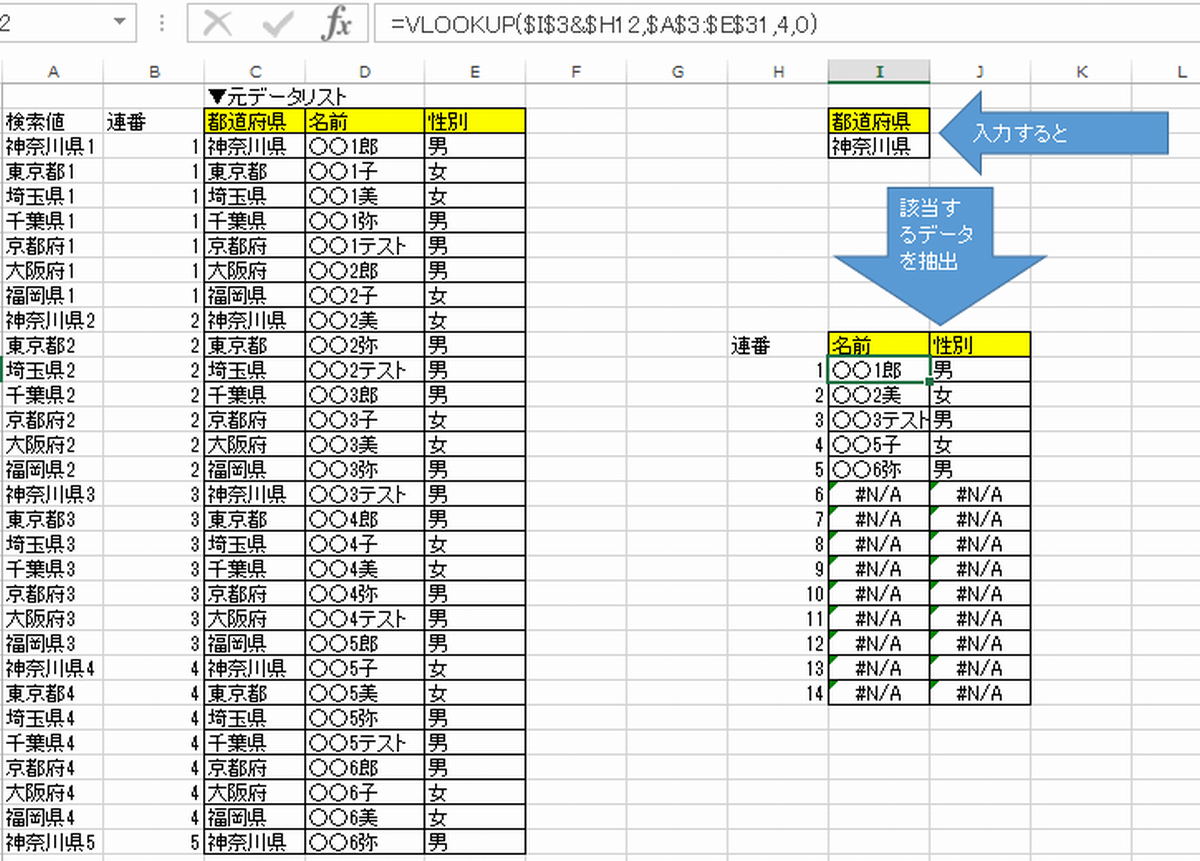Select the yellow 名前 header in column I
The height and width of the screenshot is (861, 1200).
878,344
